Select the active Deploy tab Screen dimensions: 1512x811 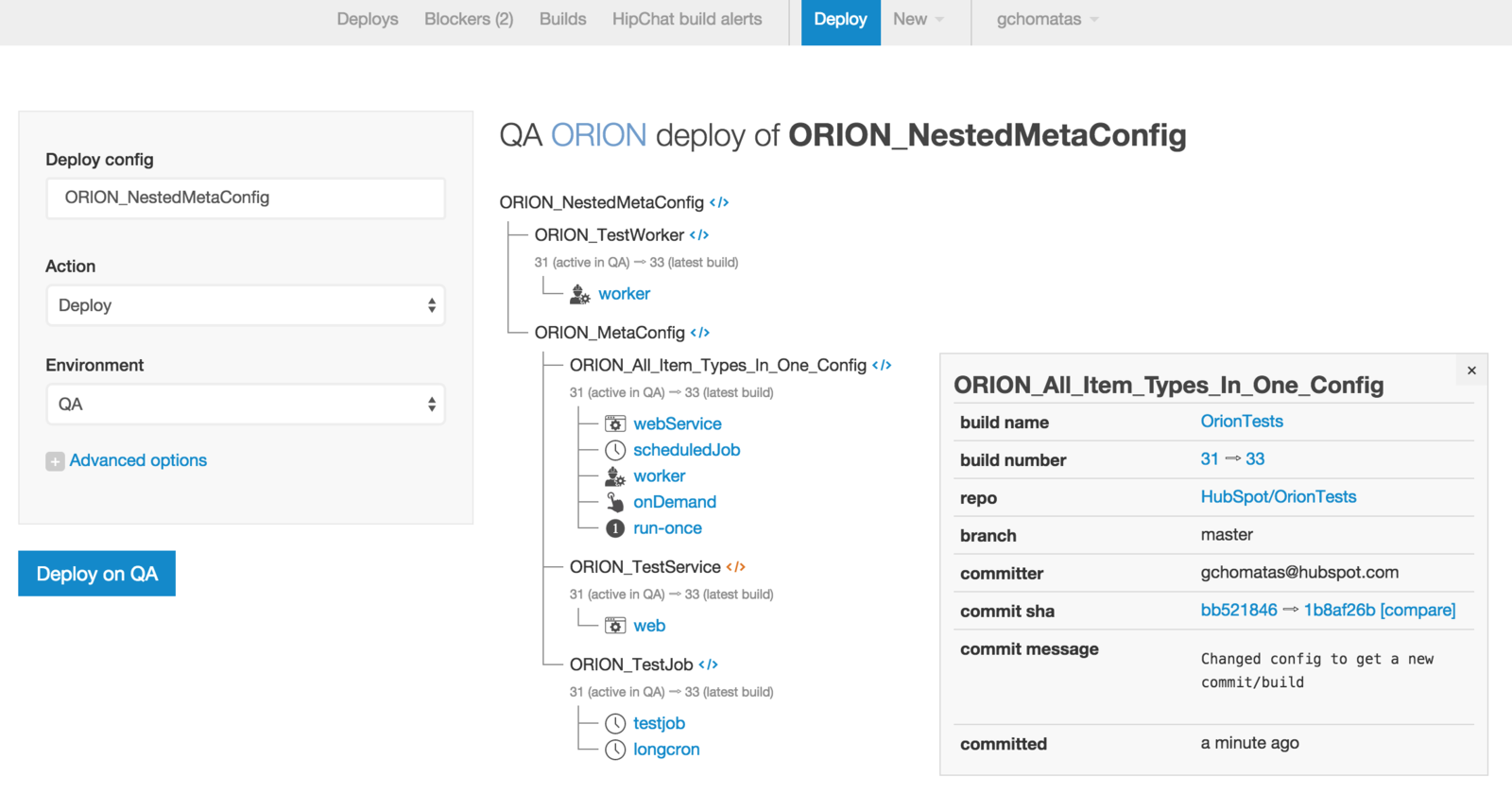point(841,23)
